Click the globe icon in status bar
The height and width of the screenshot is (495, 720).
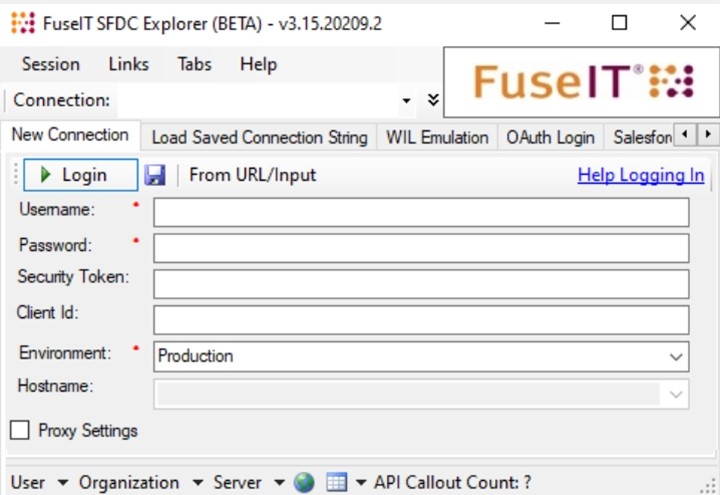(x=304, y=482)
